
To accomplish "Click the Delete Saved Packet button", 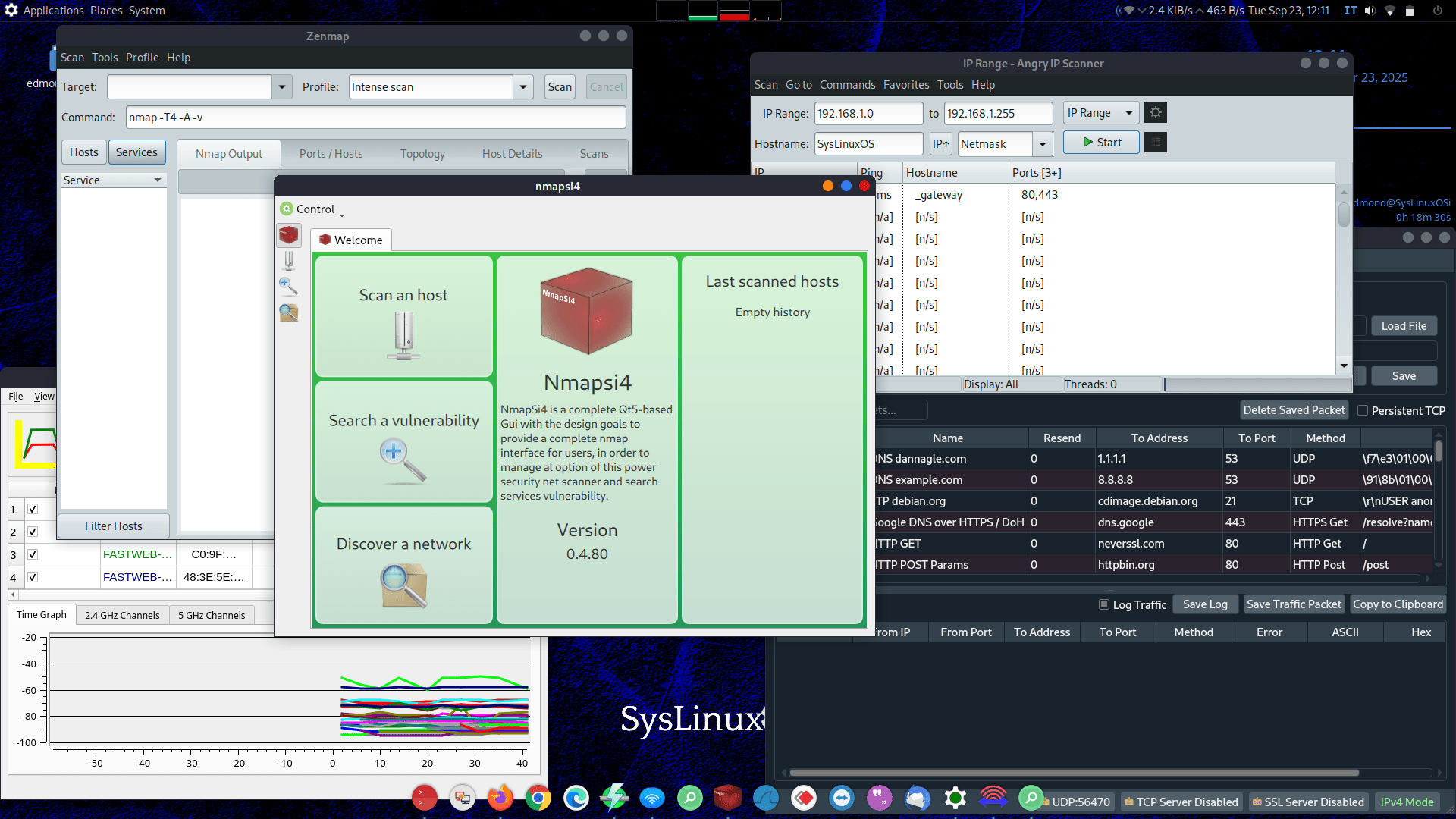I will tap(1294, 410).
